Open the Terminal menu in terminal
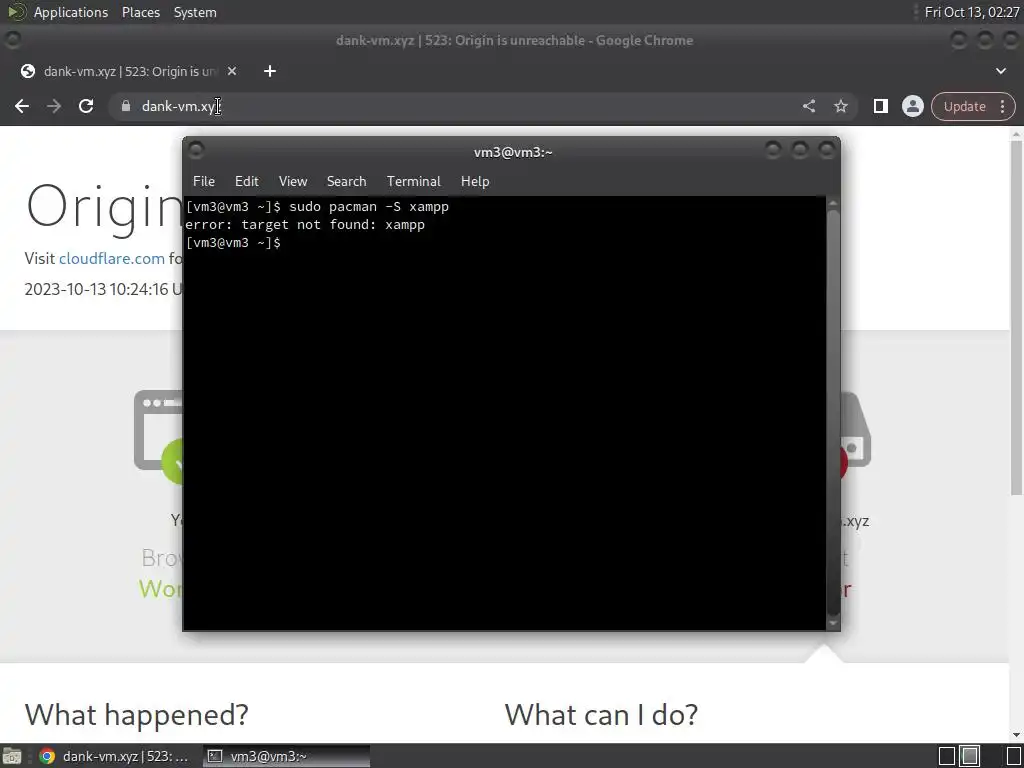This screenshot has width=1024, height=768. 413,182
